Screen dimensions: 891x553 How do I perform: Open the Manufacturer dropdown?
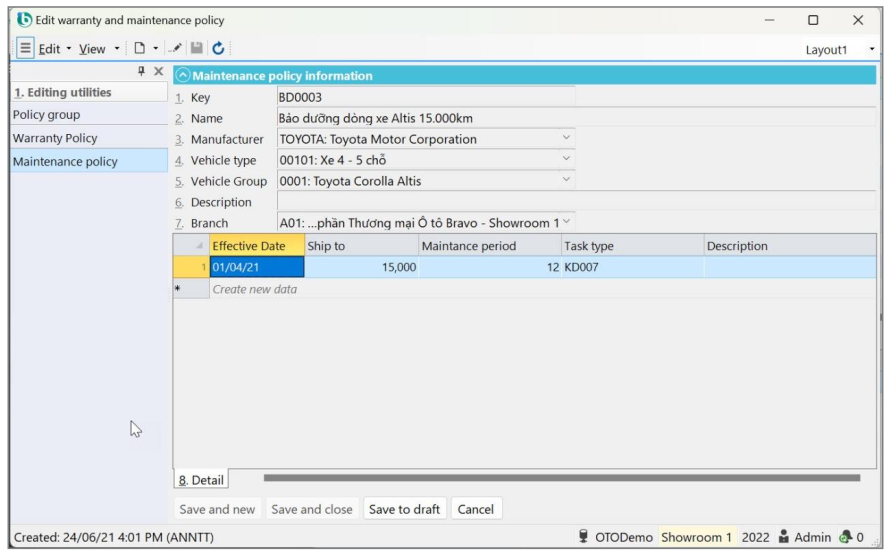tap(566, 139)
